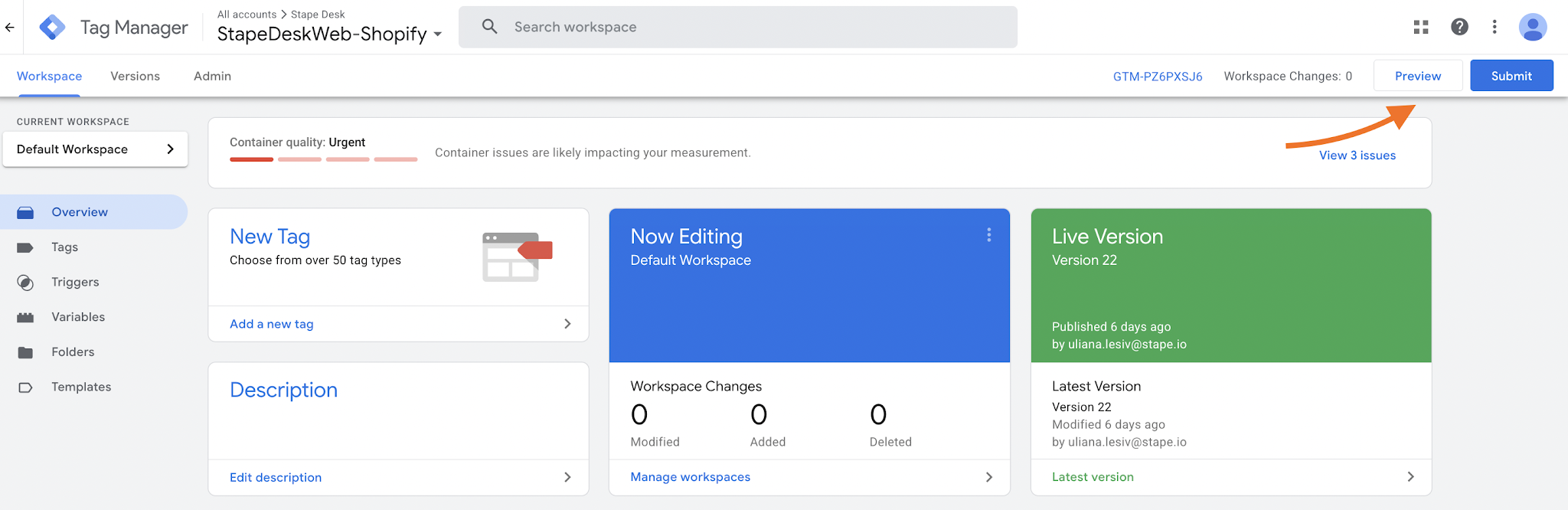Click the back arrow icon

click(9, 28)
